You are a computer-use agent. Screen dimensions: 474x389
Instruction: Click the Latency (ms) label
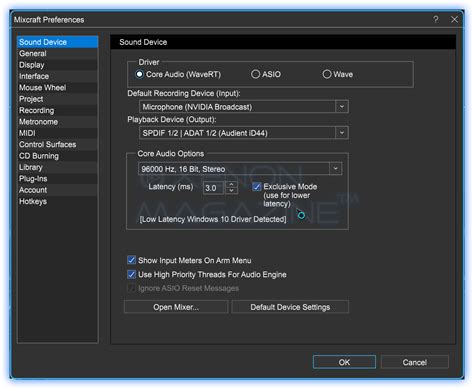[171, 187]
